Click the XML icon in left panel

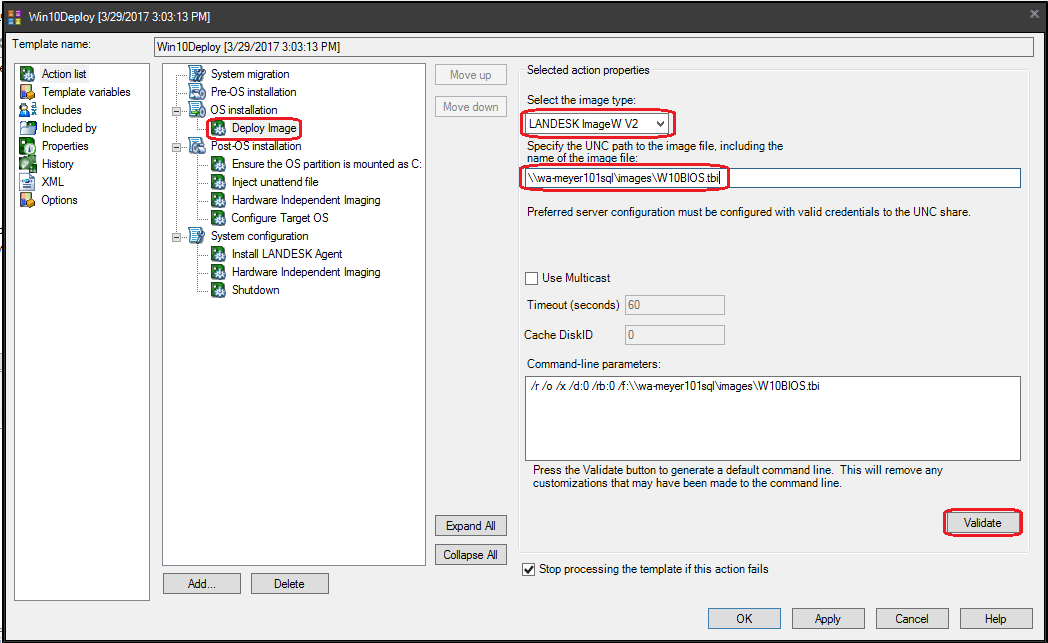pos(28,182)
